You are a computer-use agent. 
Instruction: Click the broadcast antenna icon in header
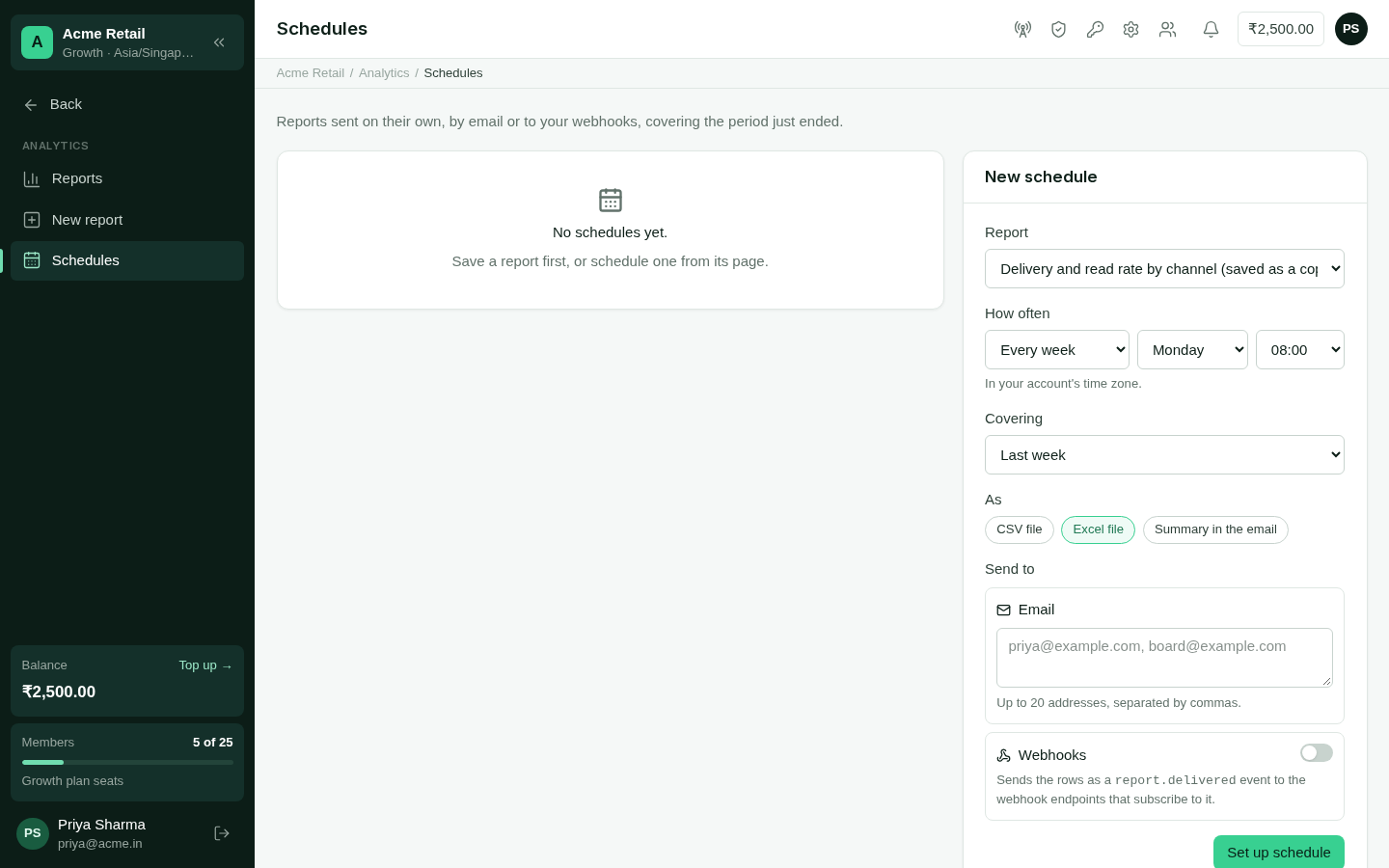point(1022,29)
